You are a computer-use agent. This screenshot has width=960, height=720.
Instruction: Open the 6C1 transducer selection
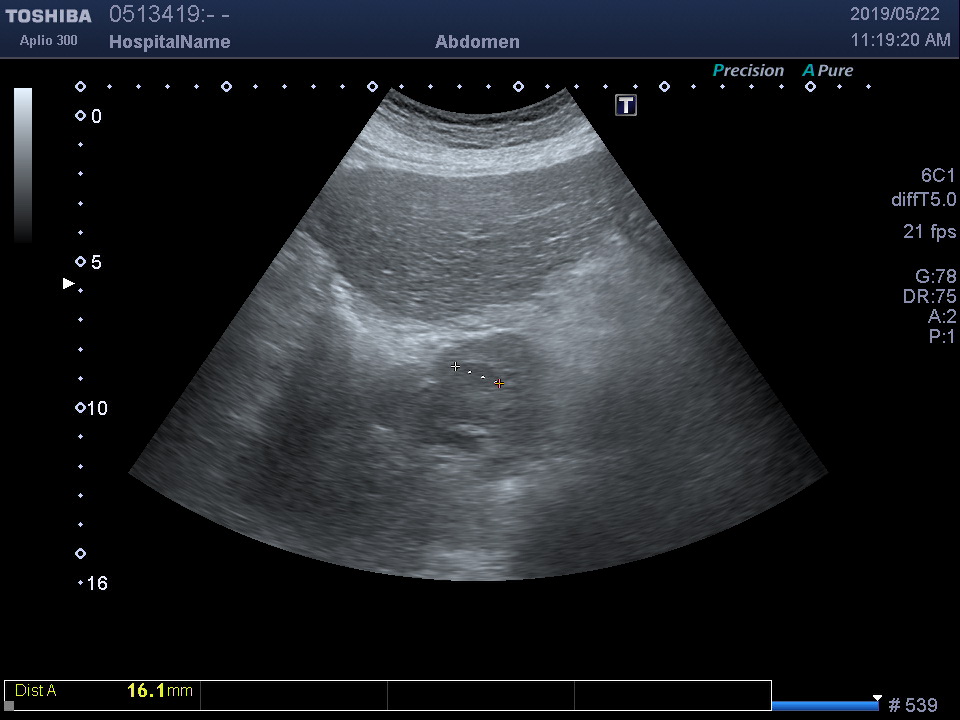point(937,176)
